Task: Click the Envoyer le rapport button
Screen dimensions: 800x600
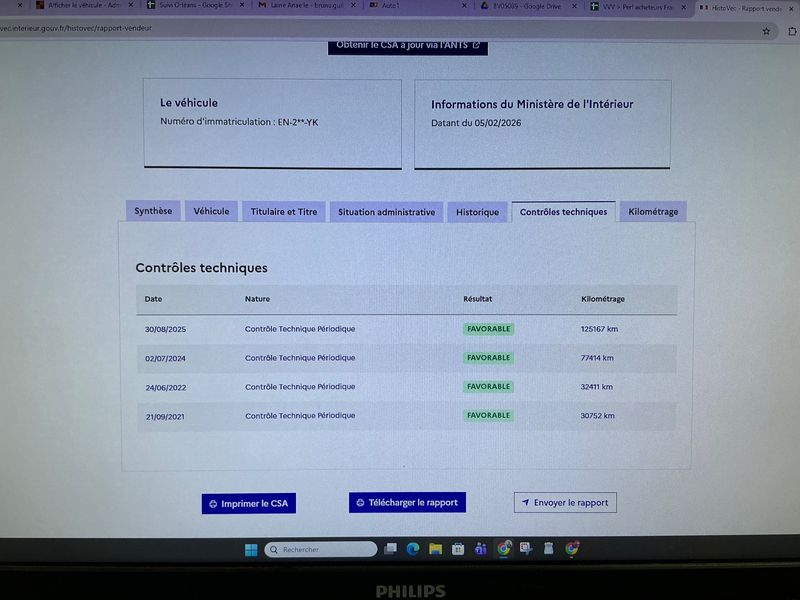Action: pyautogui.click(x=565, y=503)
